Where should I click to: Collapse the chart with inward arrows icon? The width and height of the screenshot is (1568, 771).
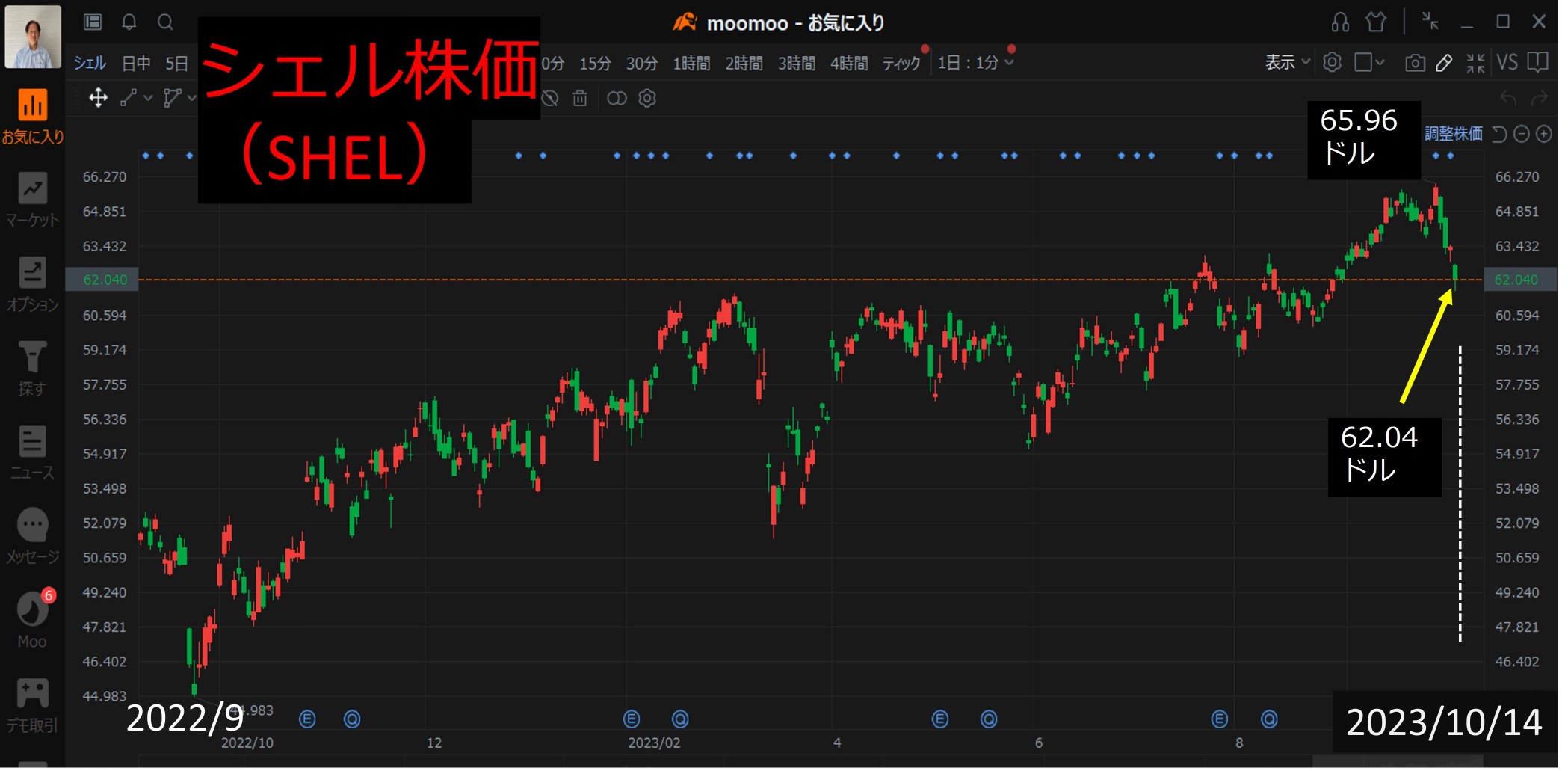pyautogui.click(x=1475, y=63)
